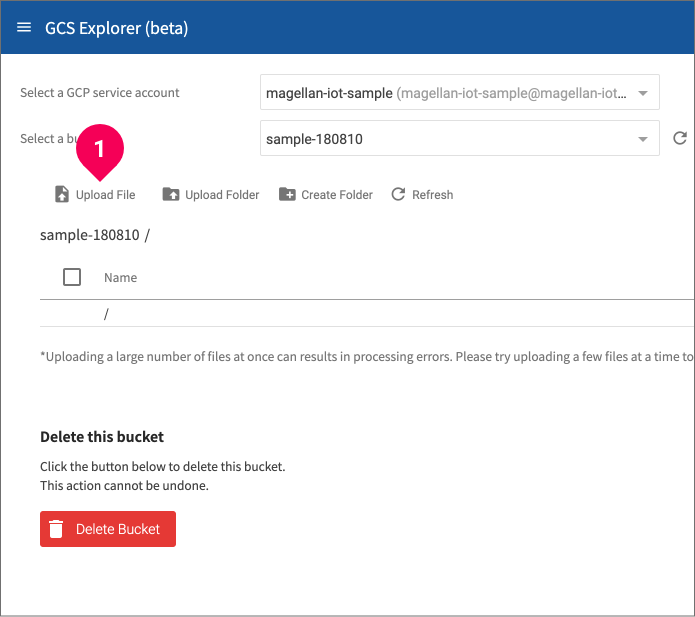This screenshot has height=617, width=695.
Task: Click the uploading large number of files note
Action: 367,356
